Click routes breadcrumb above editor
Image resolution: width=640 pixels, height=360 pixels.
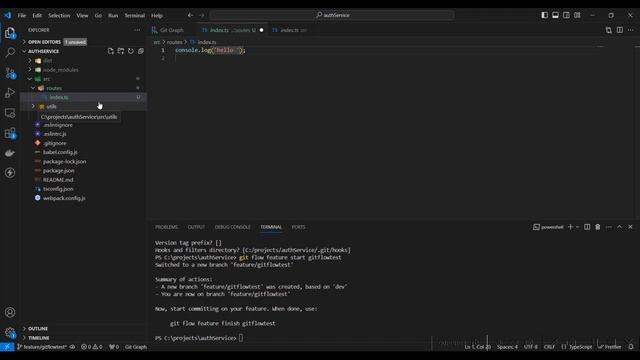pyautogui.click(x=174, y=42)
